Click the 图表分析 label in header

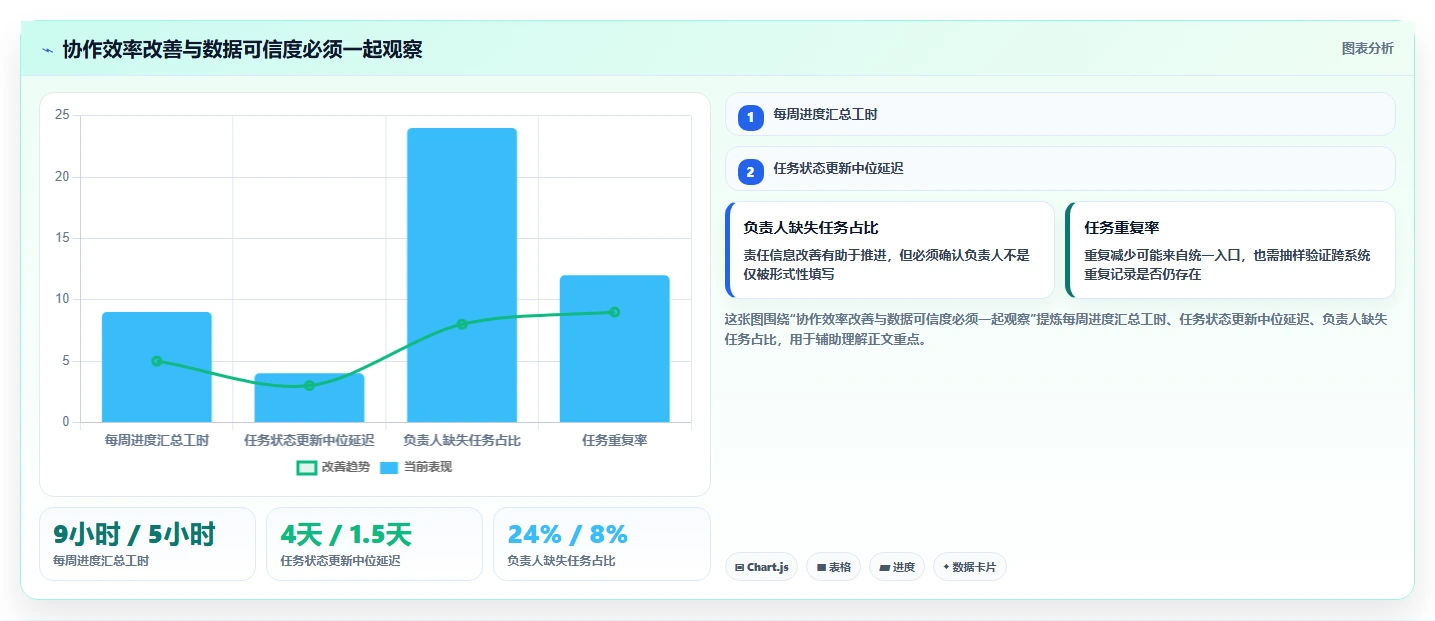tap(1367, 49)
